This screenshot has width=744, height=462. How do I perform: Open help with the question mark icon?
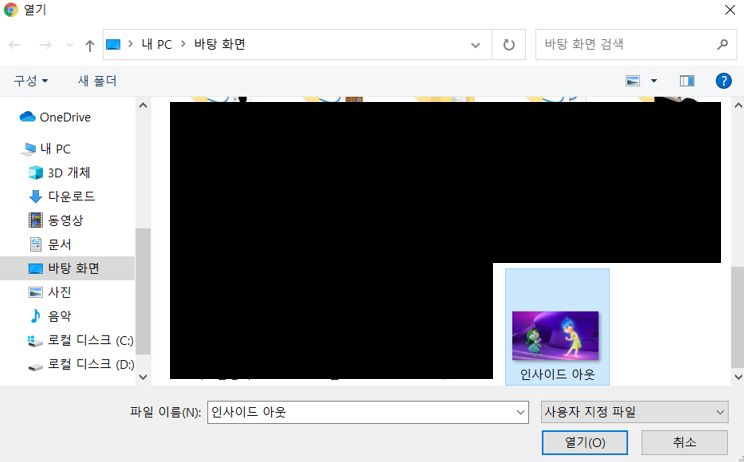pyautogui.click(x=724, y=81)
